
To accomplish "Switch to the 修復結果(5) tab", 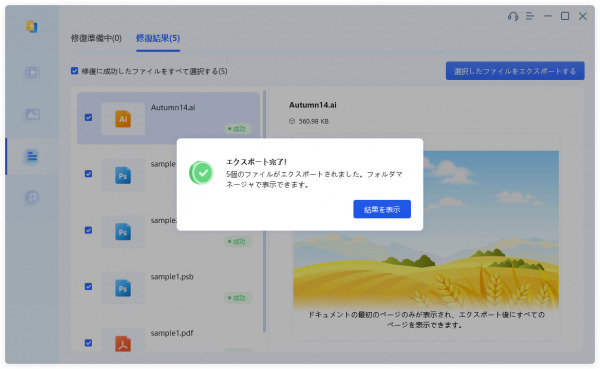I will tap(158, 38).
